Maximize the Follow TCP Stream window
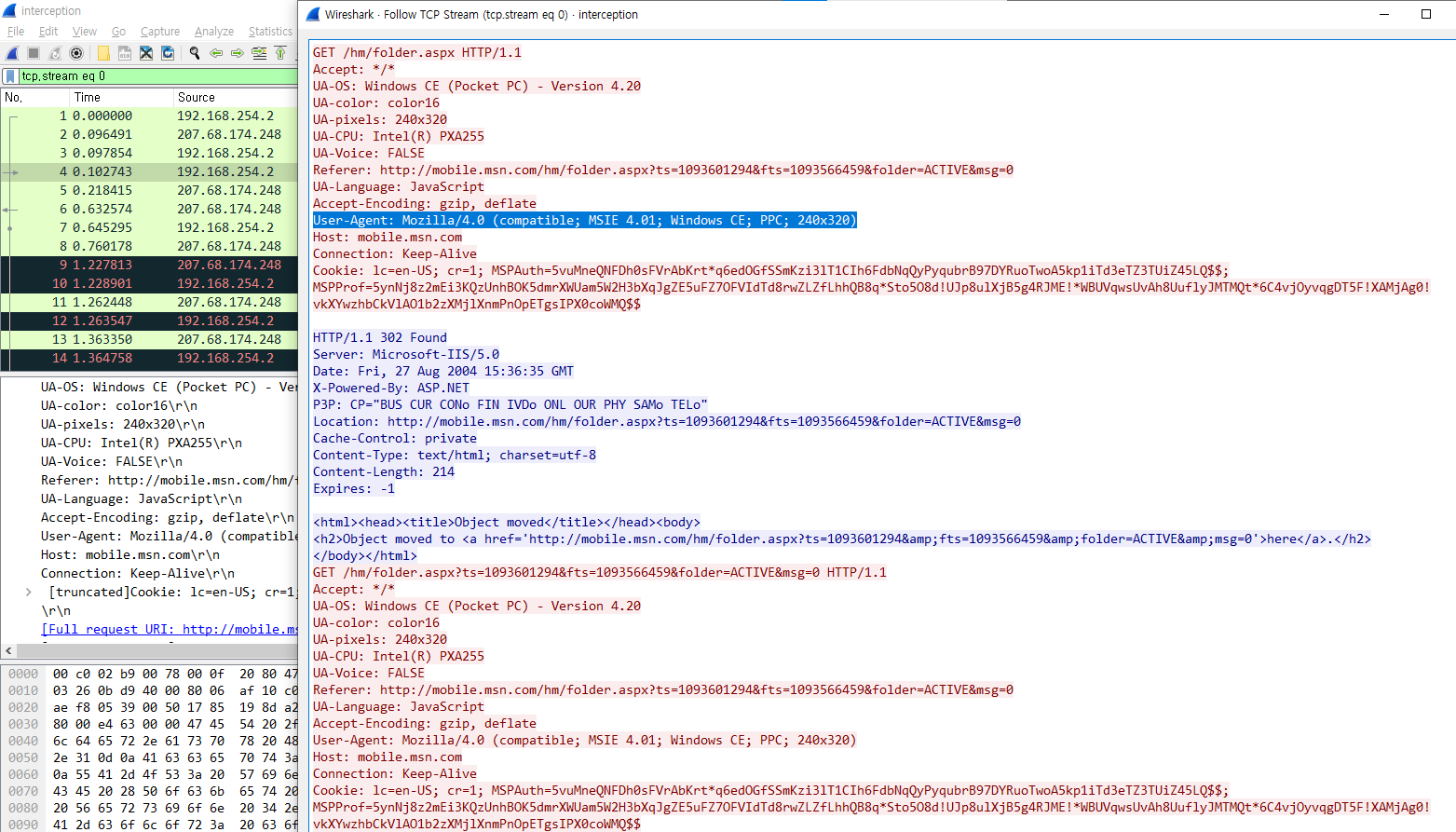This screenshot has width=1456, height=832. [1426, 14]
